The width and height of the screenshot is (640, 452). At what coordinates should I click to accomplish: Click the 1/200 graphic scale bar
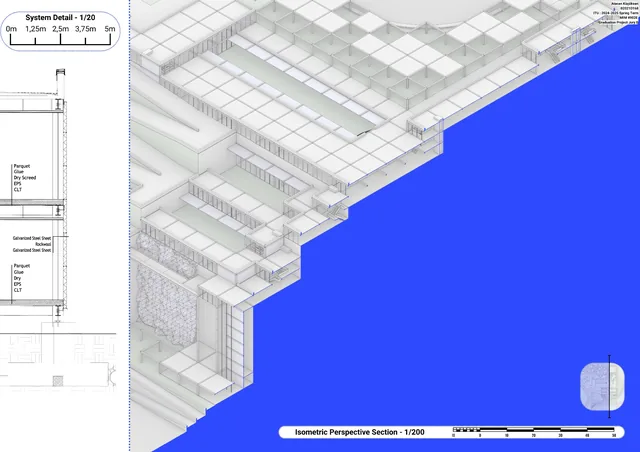coord(534,432)
